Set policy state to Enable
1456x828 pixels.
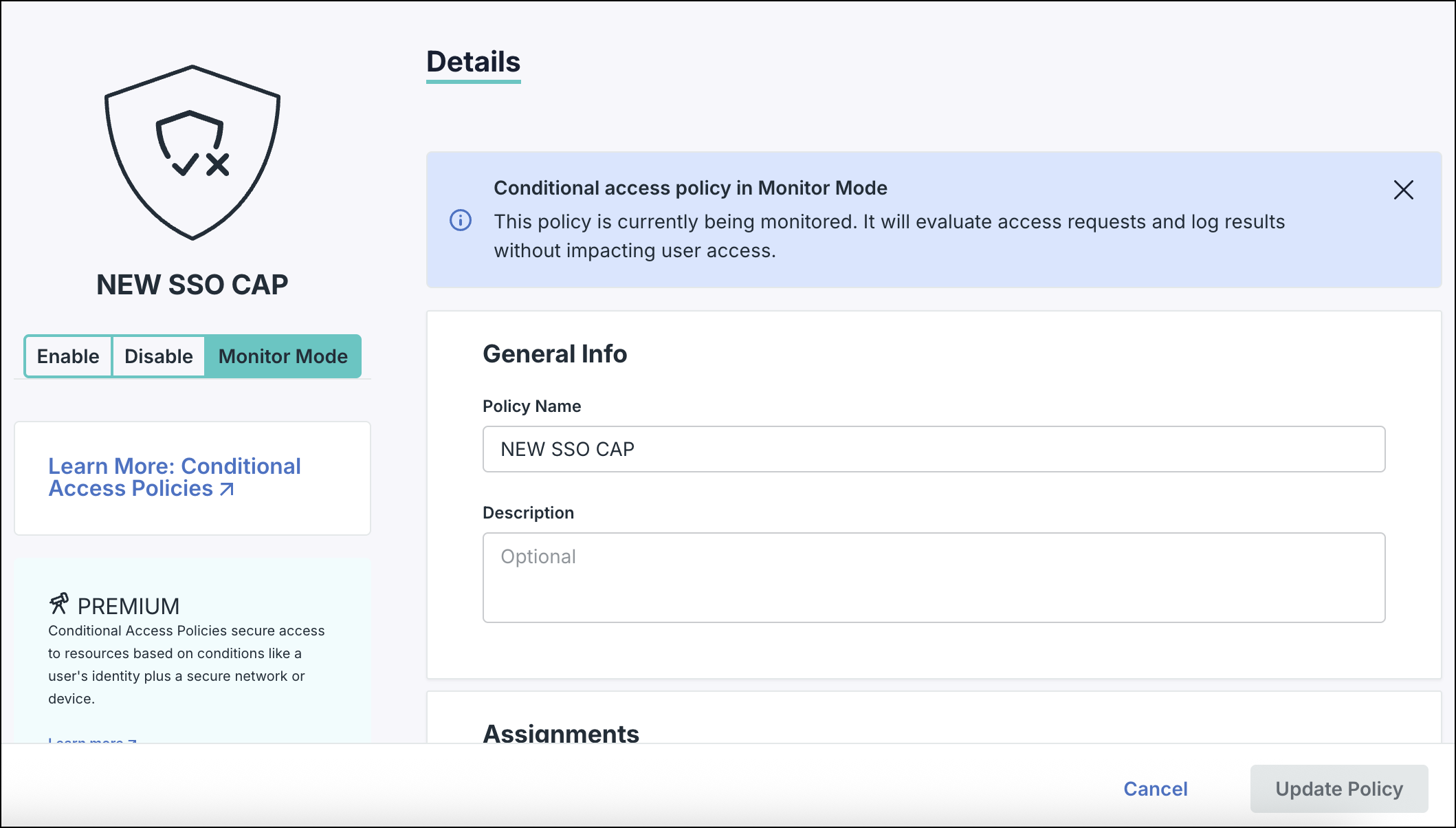(68, 356)
